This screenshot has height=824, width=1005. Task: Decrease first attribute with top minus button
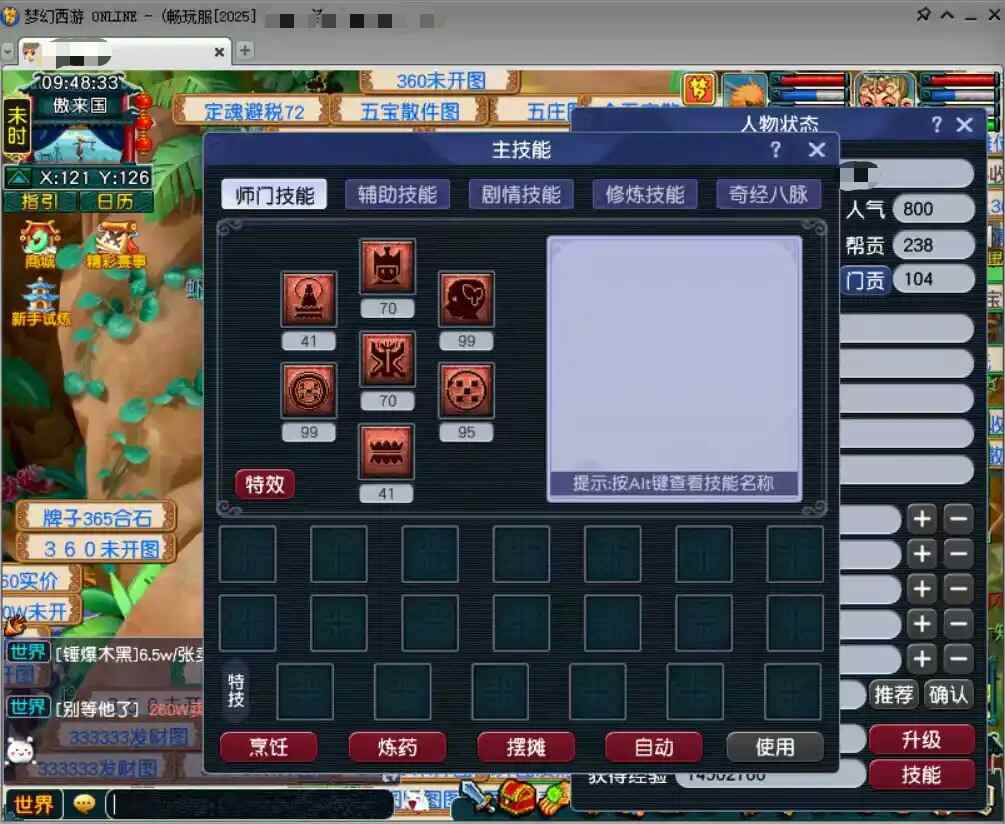(x=959, y=519)
